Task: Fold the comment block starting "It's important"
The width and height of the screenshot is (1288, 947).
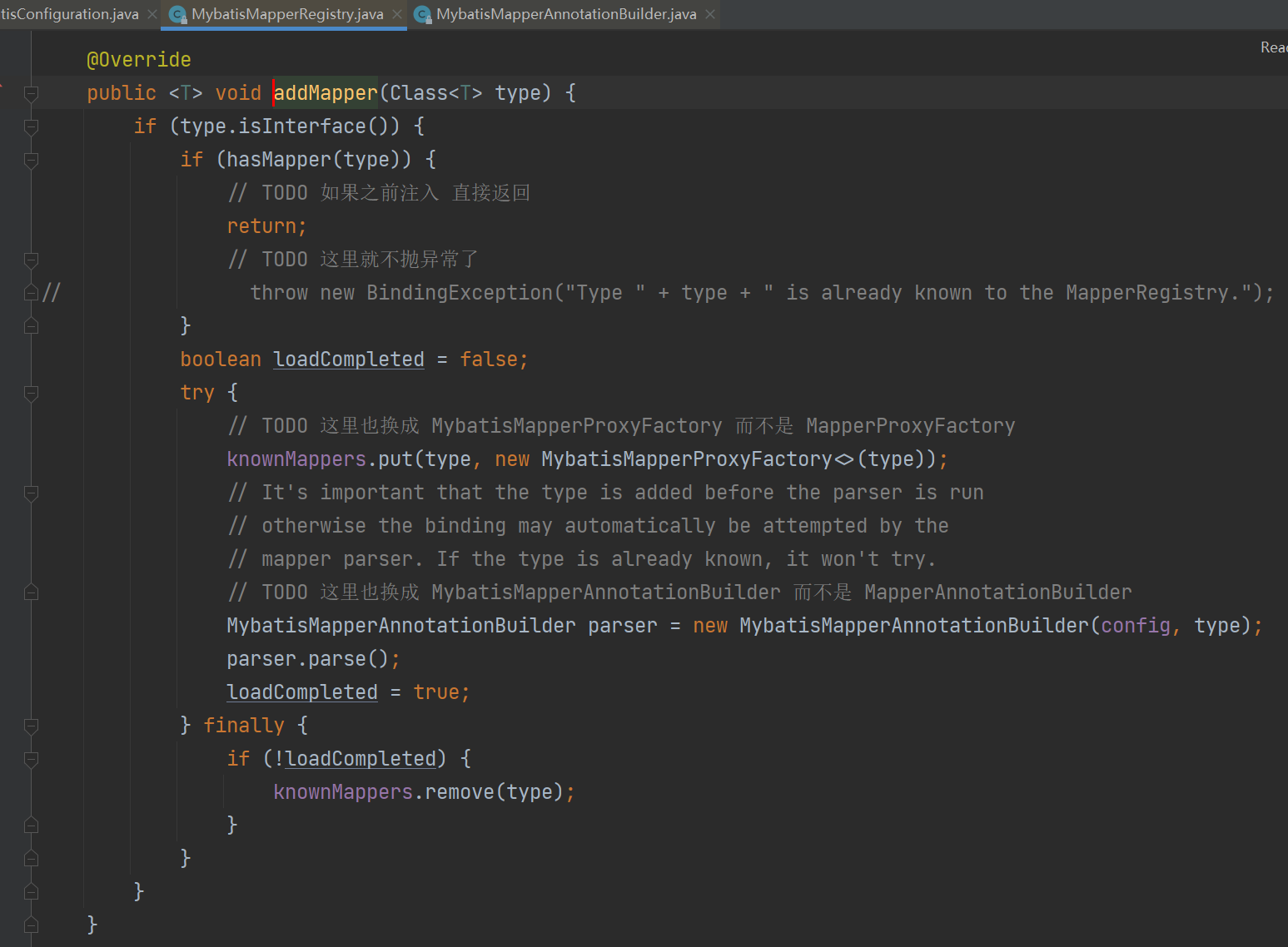Action: 32,493
